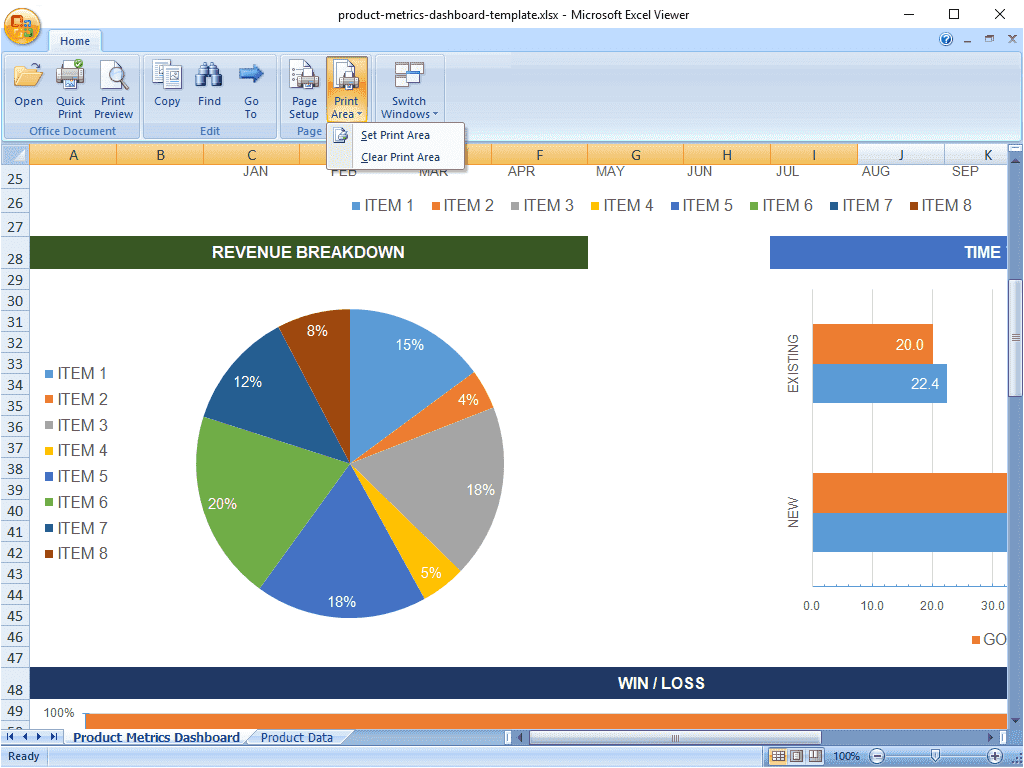1024x768 pixels.
Task: Click the zoom in plus button
Action: (995, 756)
